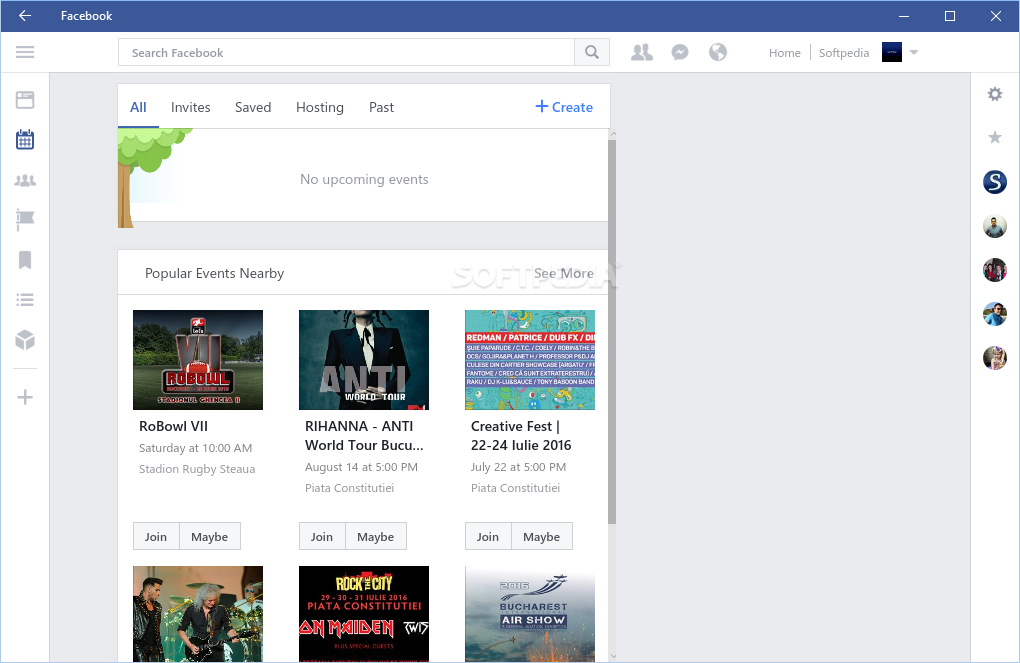Screen dimensions: 1020x663
Task: Join the Creative Fest event
Action: point(488,536)
